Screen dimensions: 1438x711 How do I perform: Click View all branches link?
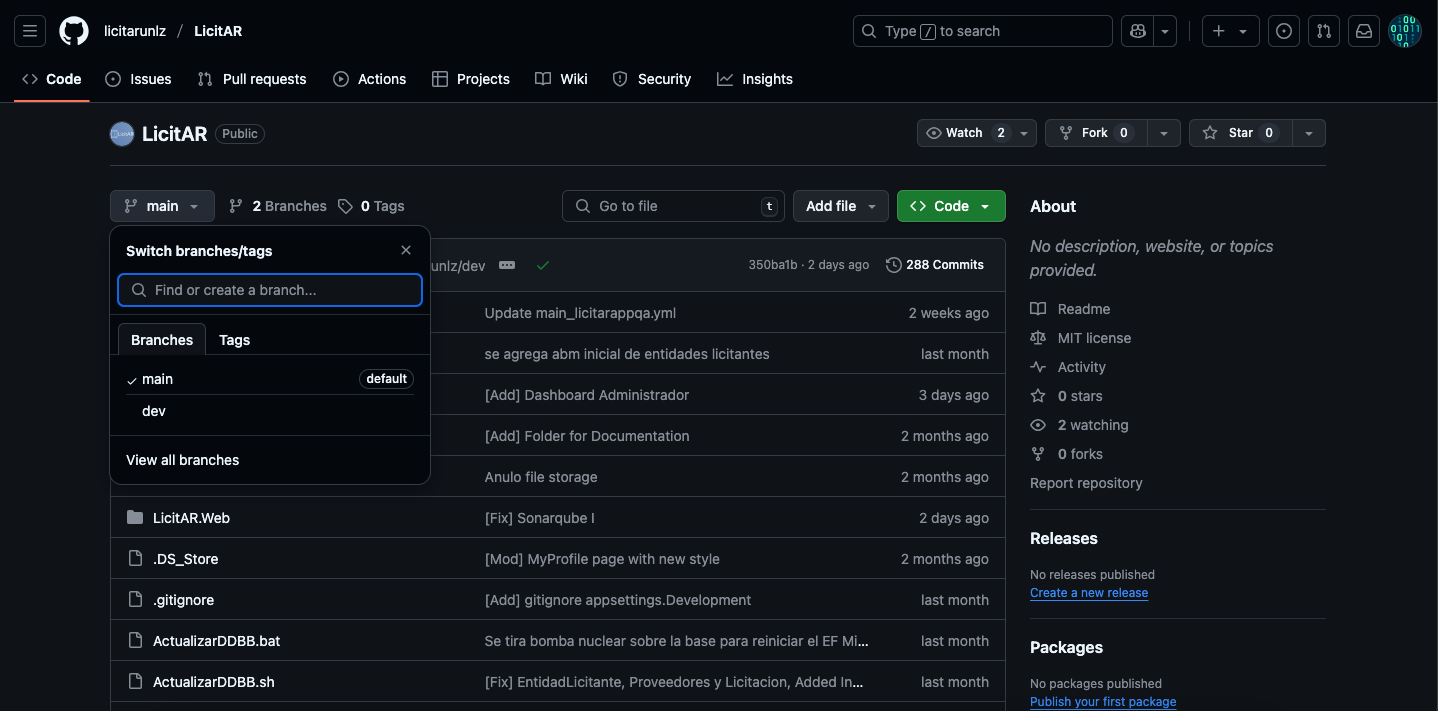point(183,460)
